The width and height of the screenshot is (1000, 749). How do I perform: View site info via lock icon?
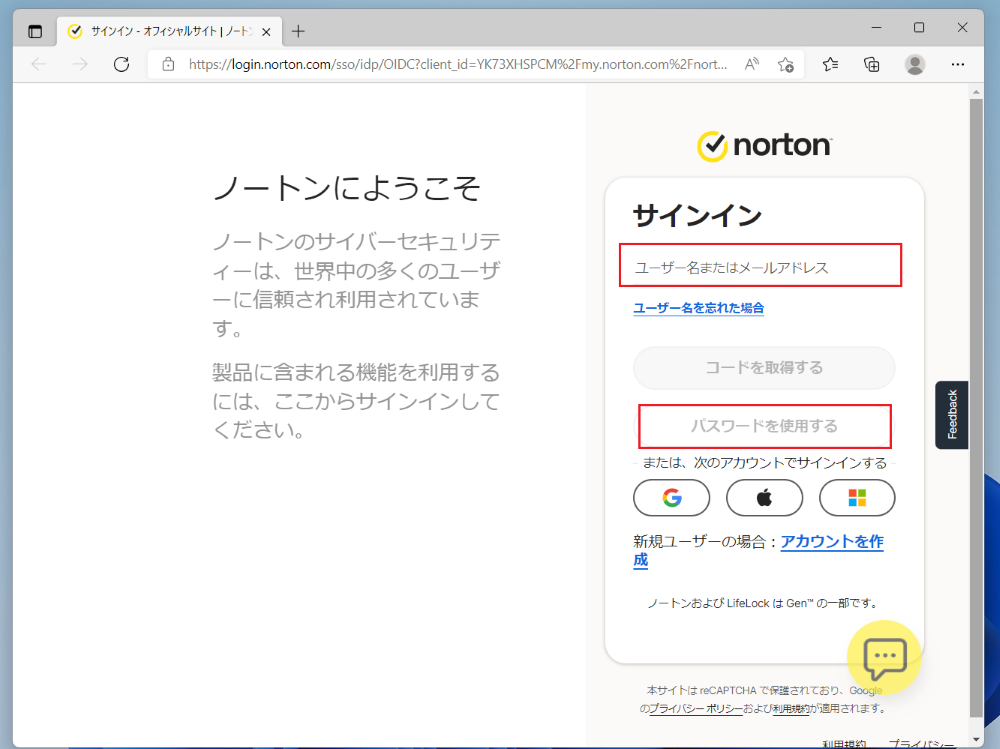click(x=168, y=64)
